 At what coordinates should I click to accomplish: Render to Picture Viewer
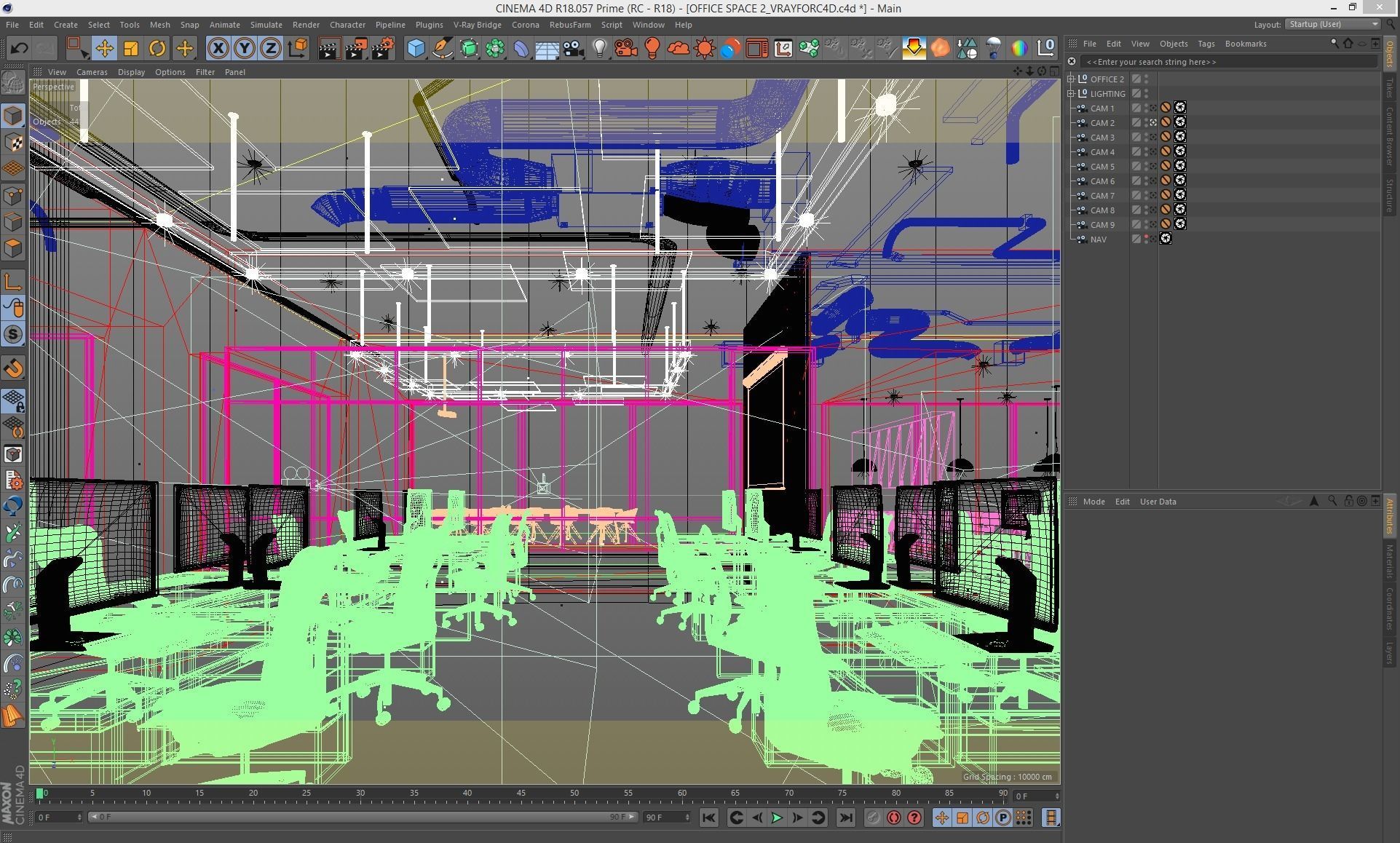click(356, 49)
